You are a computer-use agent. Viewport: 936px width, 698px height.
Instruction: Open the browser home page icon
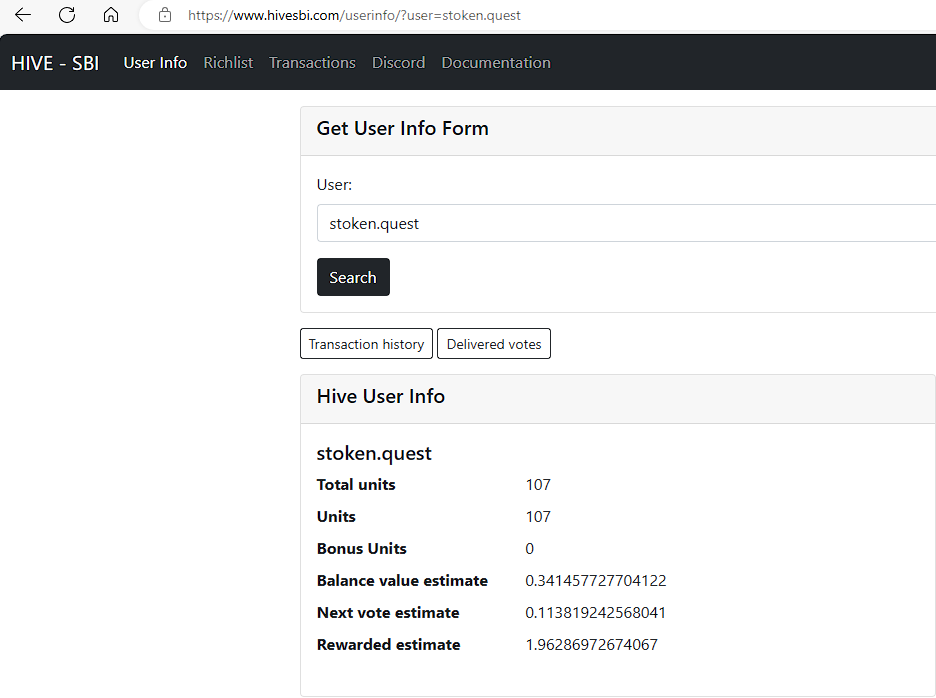click(111, 15)
